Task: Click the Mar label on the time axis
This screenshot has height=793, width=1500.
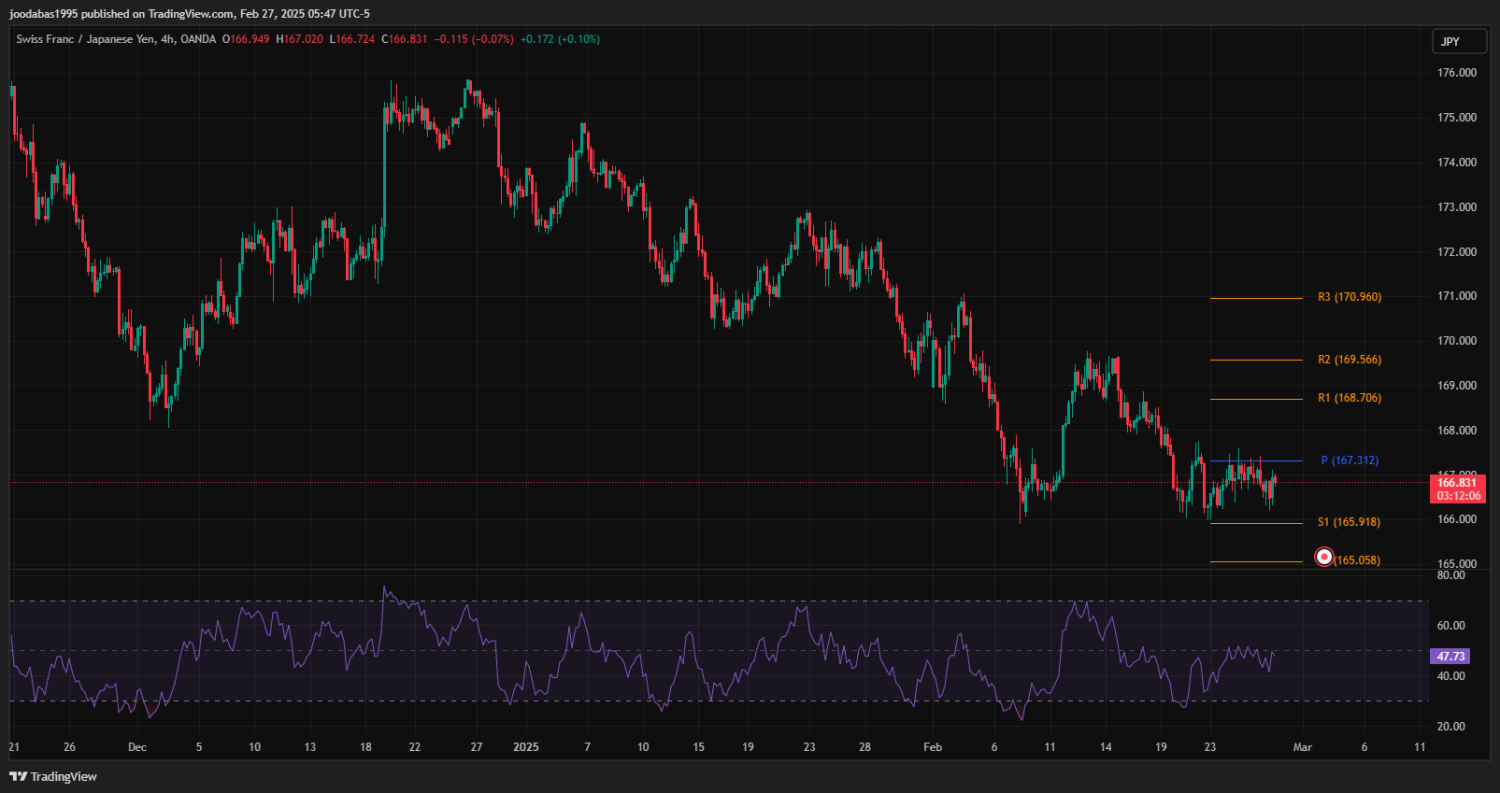Action: point(1301,747)
